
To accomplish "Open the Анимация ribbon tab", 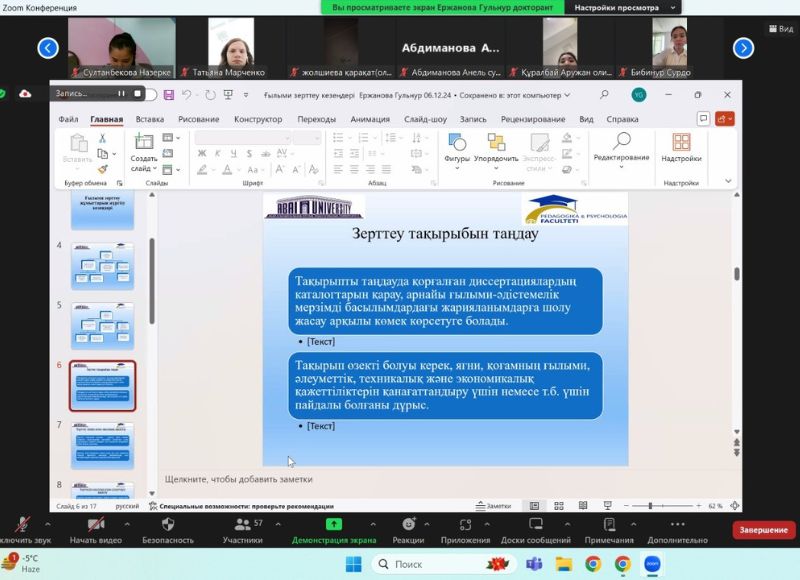I will (x=370, y=119).
